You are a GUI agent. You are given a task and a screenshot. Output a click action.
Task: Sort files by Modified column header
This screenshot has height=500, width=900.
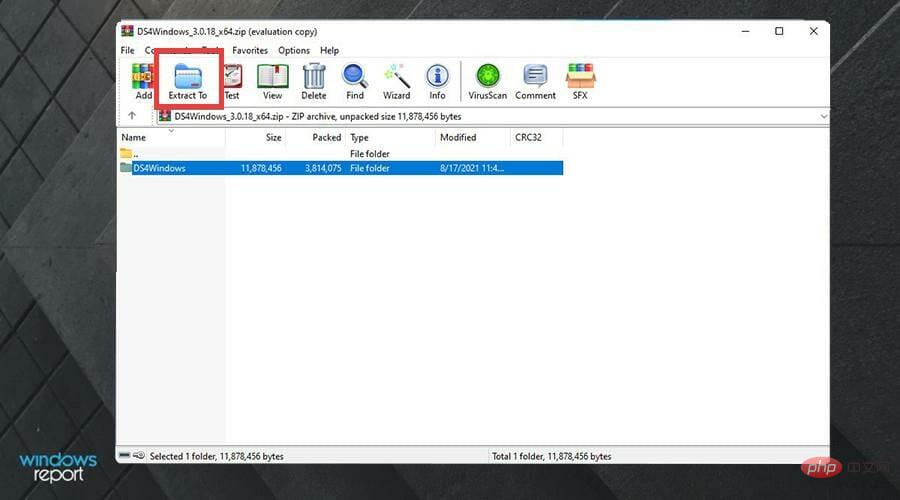pos(458,137)
